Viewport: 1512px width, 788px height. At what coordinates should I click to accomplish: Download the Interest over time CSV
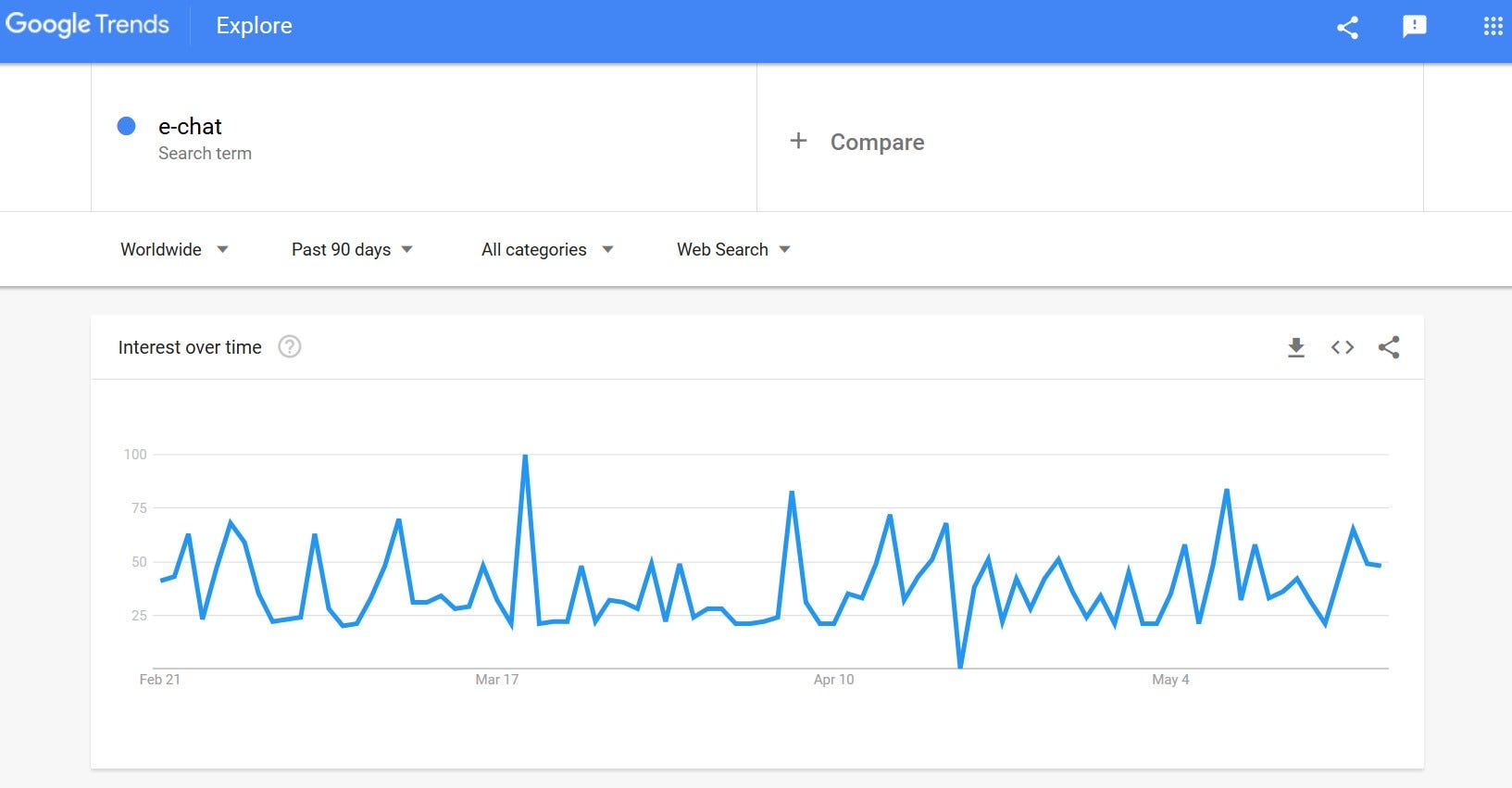1295,347
